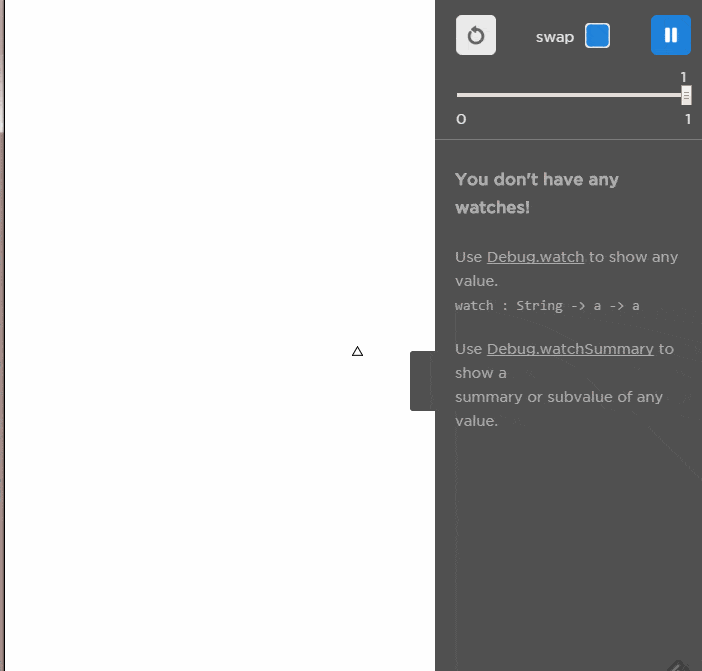
Task: Click the restart button in the debugger
Action: click(476, 36)
